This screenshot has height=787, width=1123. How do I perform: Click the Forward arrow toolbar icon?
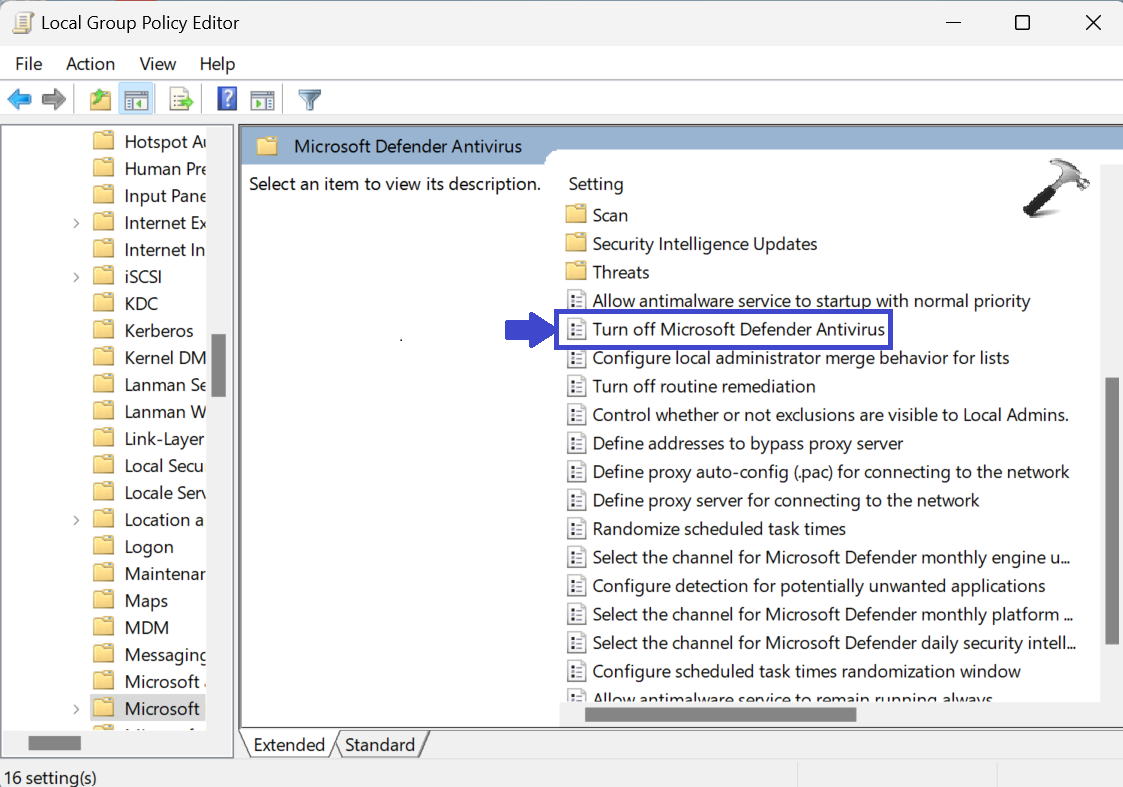(54, 99)
